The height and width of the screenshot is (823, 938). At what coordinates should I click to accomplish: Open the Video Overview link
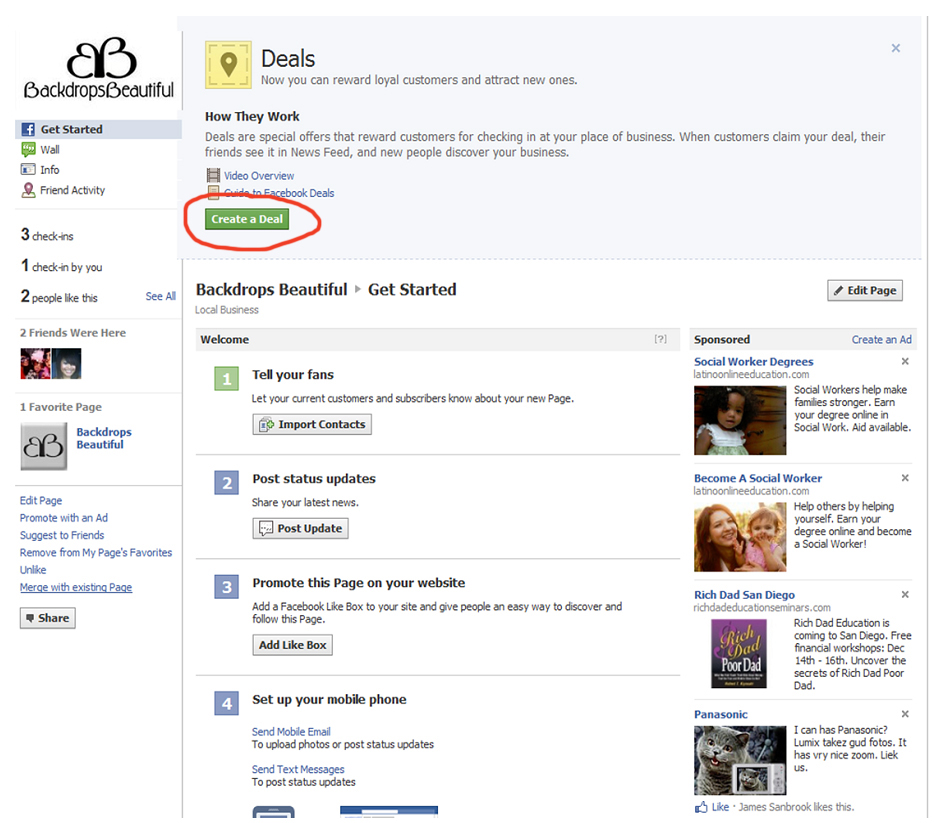click(259, 176)
